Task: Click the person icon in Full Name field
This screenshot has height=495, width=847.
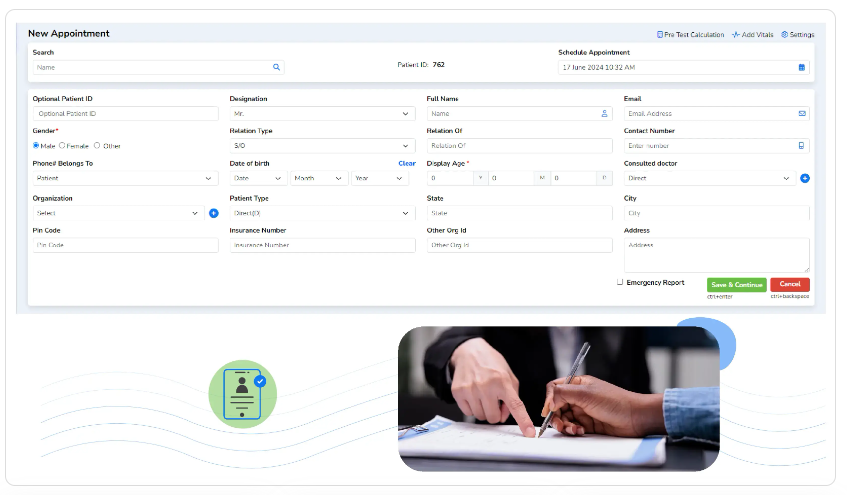Action: (604, 113)
